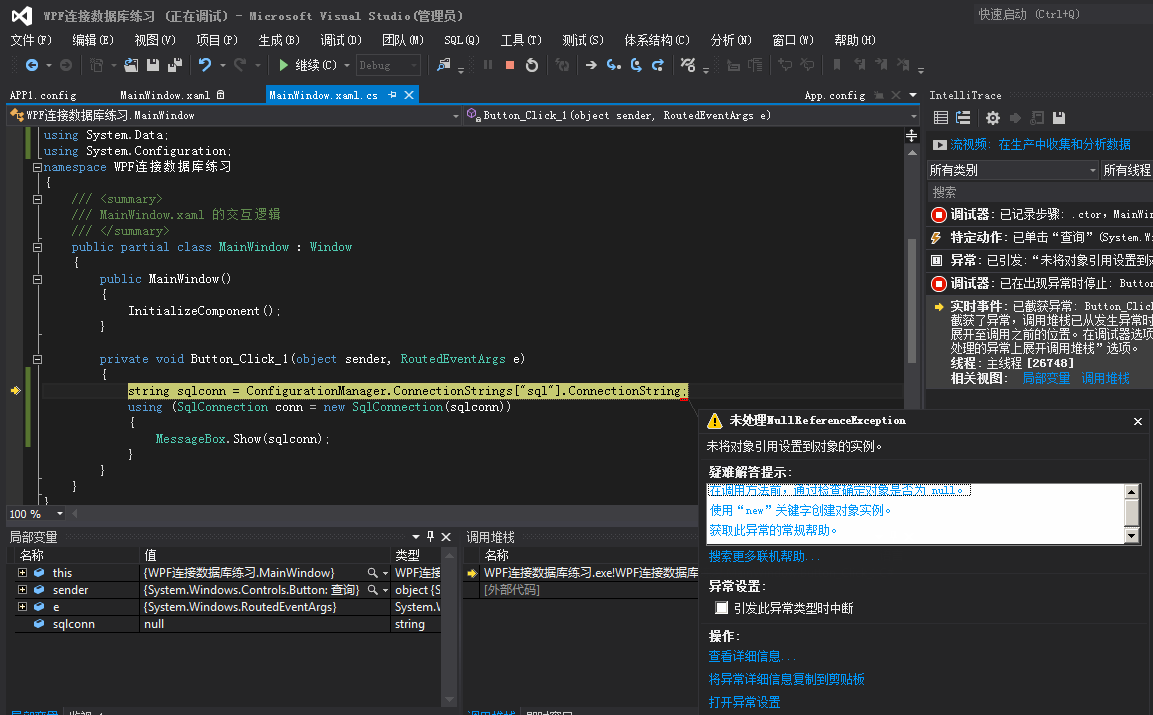Image resolution: width=1153 pixels, height=715 pixels.
Task: Click 'Copy exception detail to clipboard' link
Action: [x=786, y=680]
